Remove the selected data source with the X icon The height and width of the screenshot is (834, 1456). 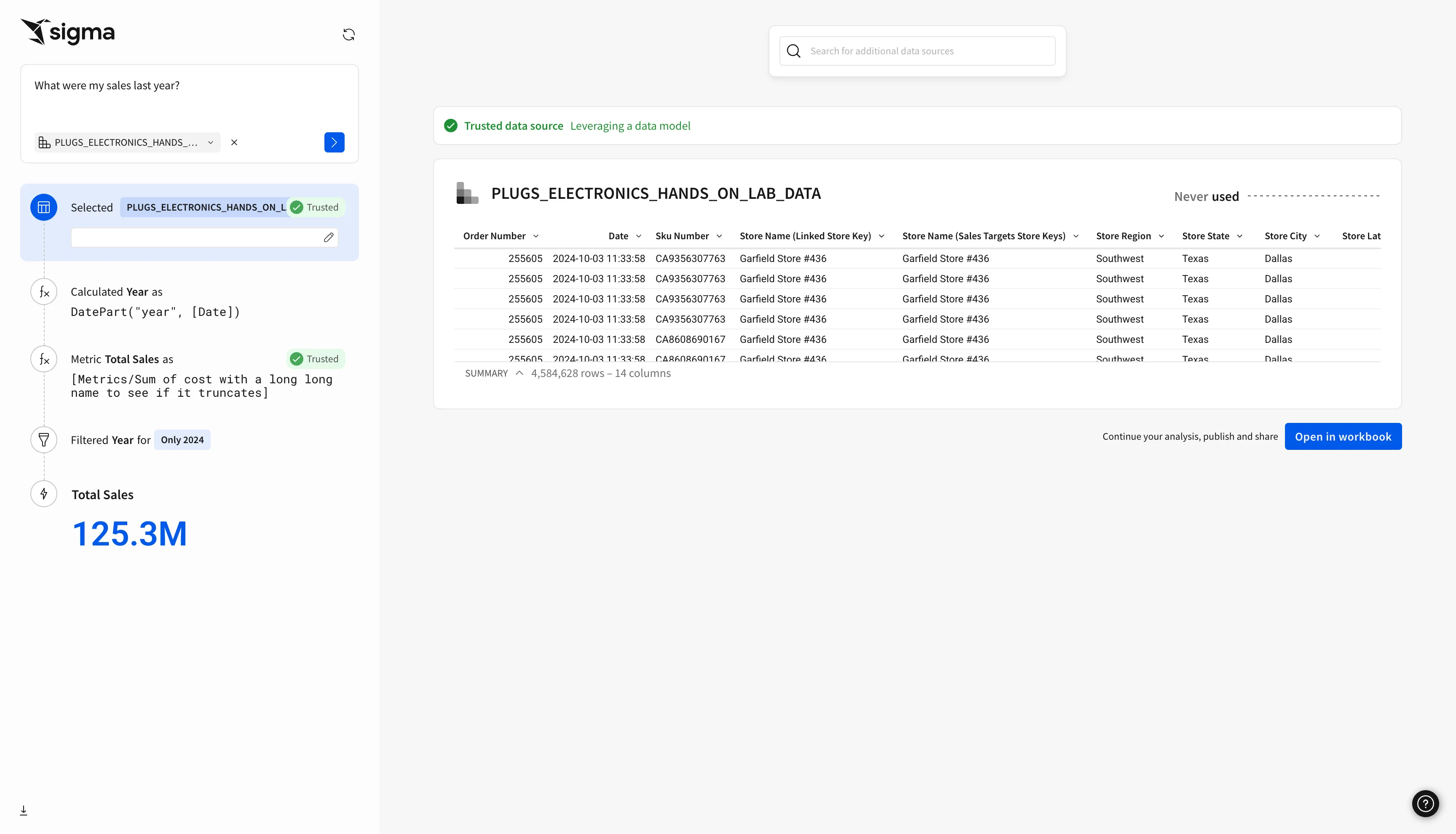click(234, 142)
